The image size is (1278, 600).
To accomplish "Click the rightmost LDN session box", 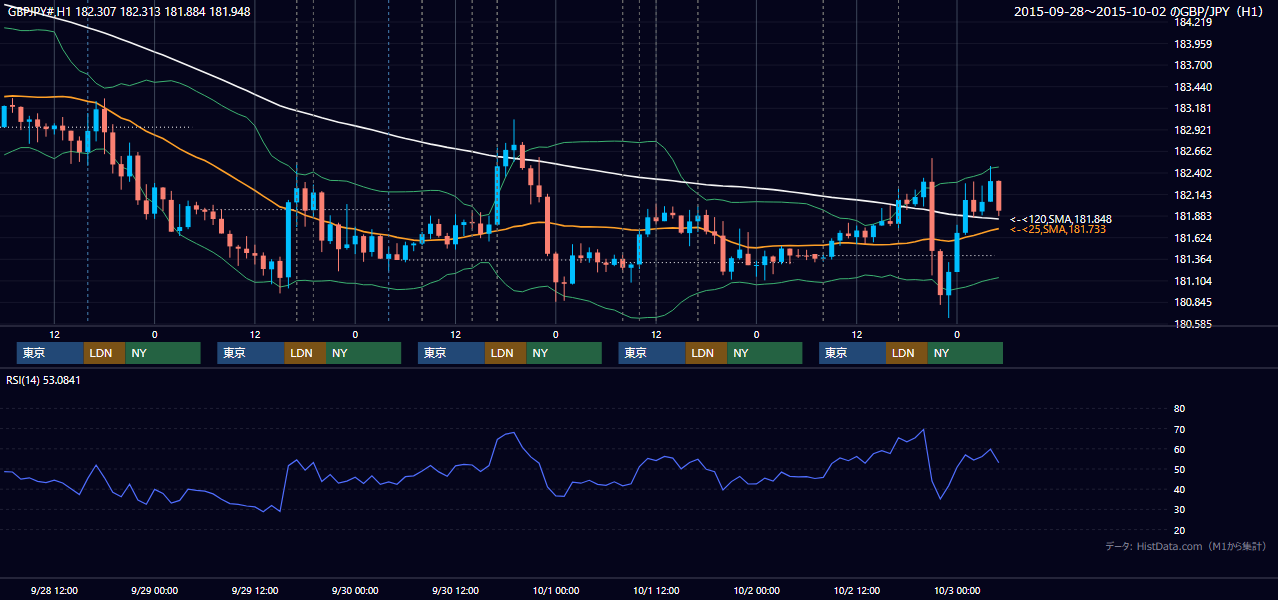I will tap(906, 353).
